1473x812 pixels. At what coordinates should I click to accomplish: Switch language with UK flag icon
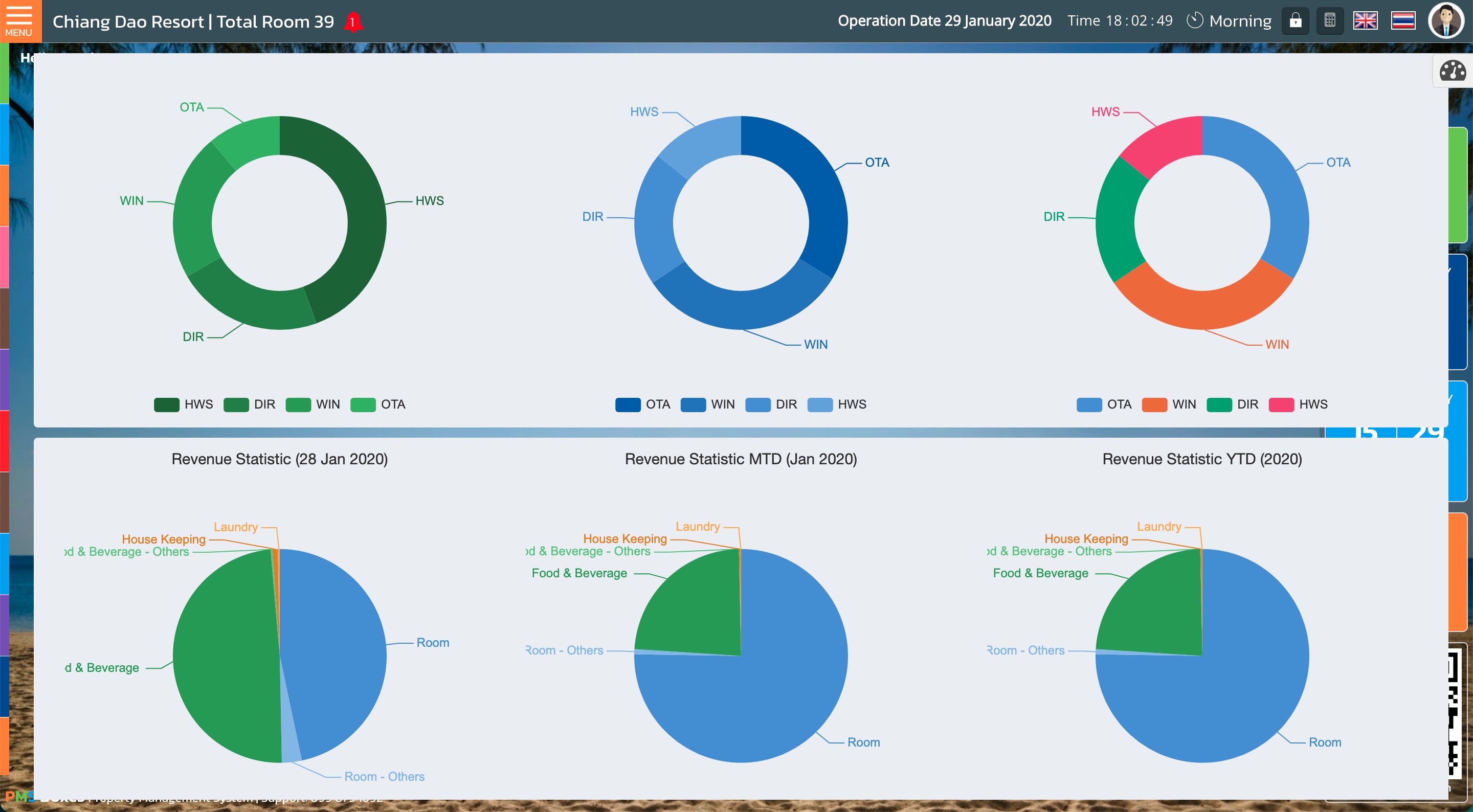point(1365,21)
